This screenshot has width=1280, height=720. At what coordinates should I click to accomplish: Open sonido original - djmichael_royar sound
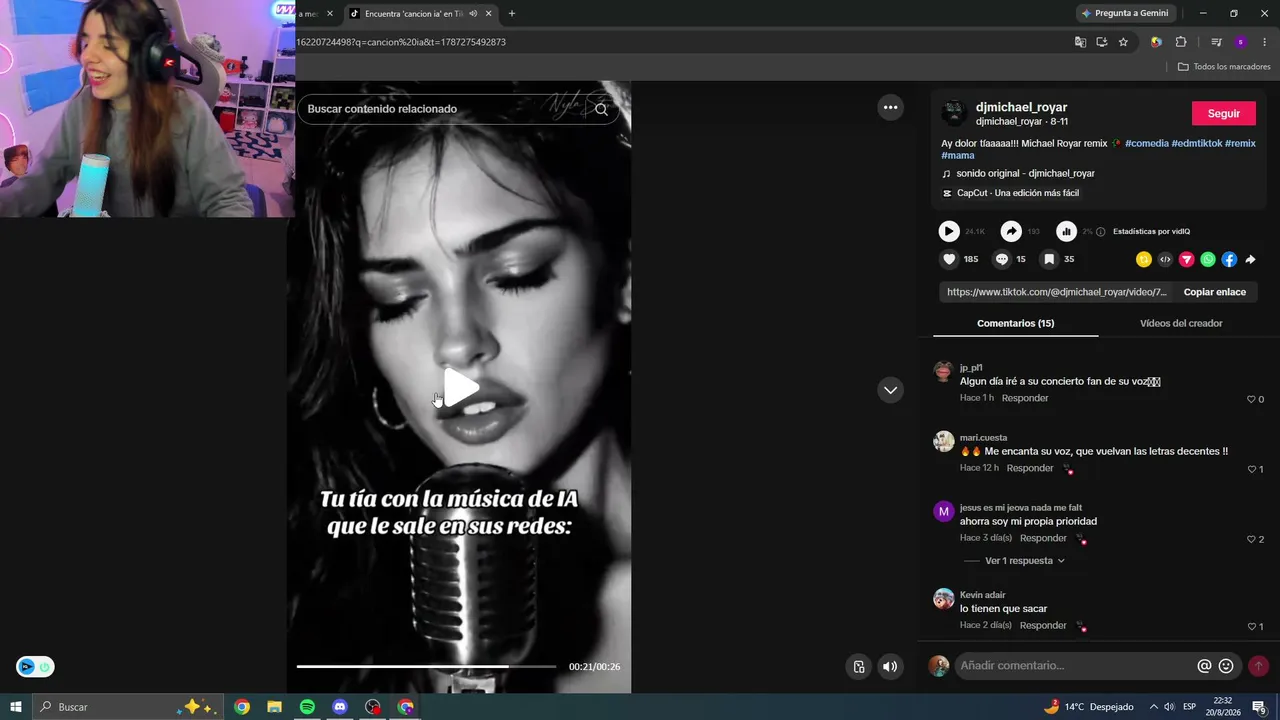point(1025,174)
